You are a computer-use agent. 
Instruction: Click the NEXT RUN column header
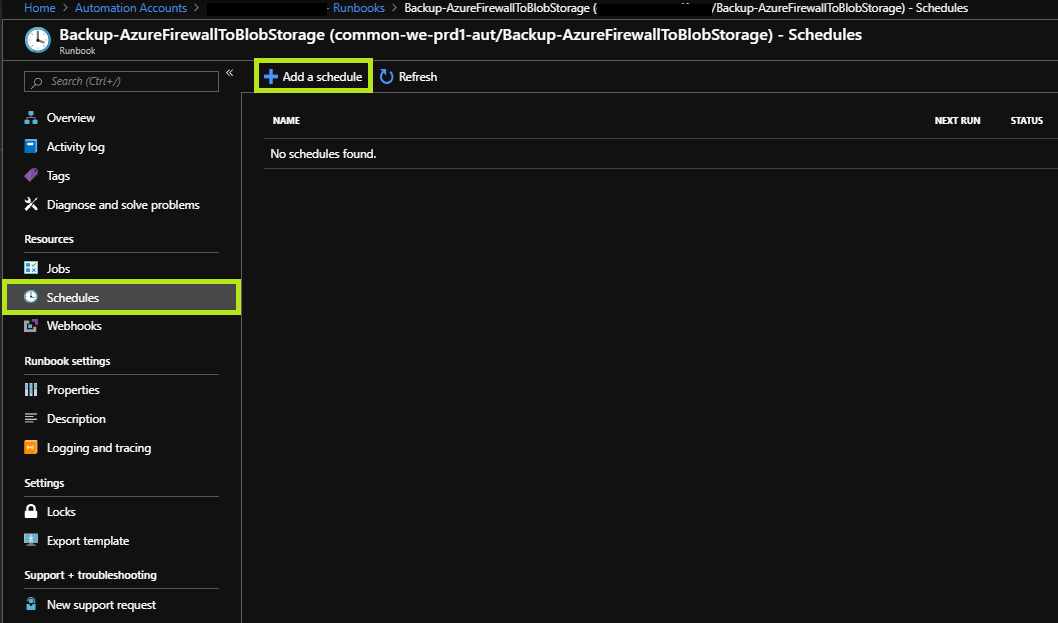[957, 120]
